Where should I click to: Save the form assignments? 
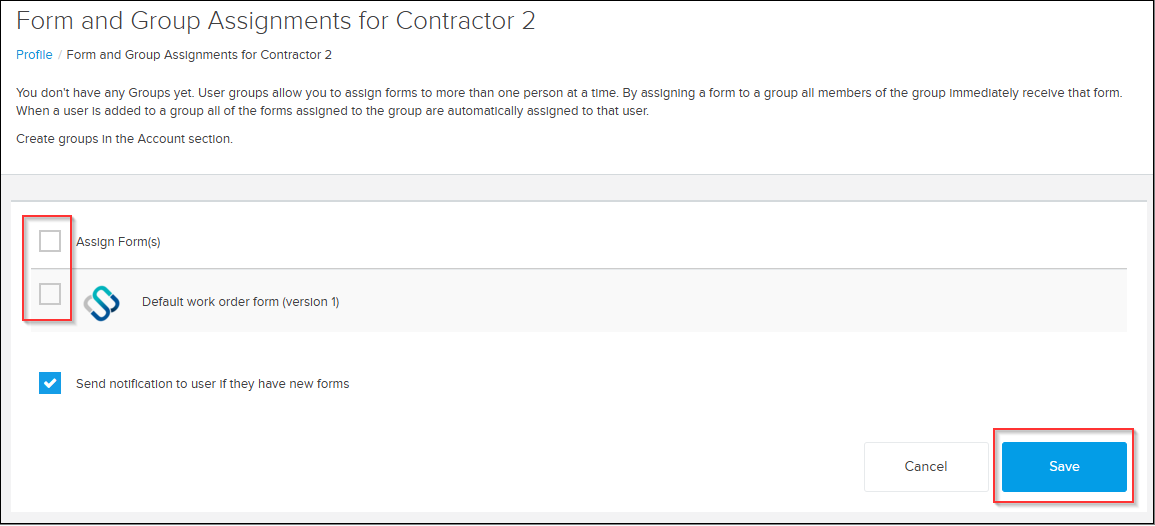(1064, 466)
